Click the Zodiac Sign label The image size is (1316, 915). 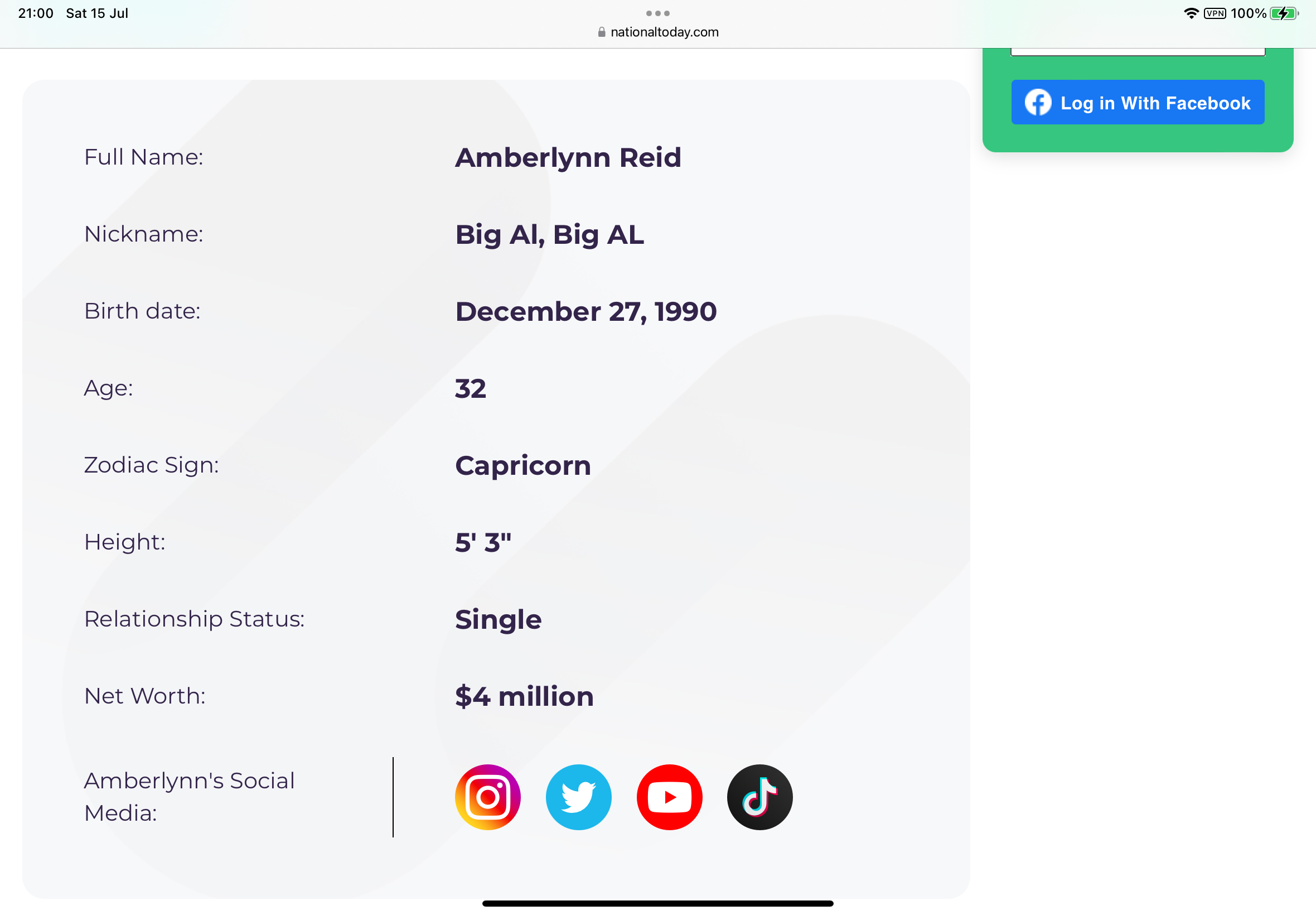tap(152, 465)
